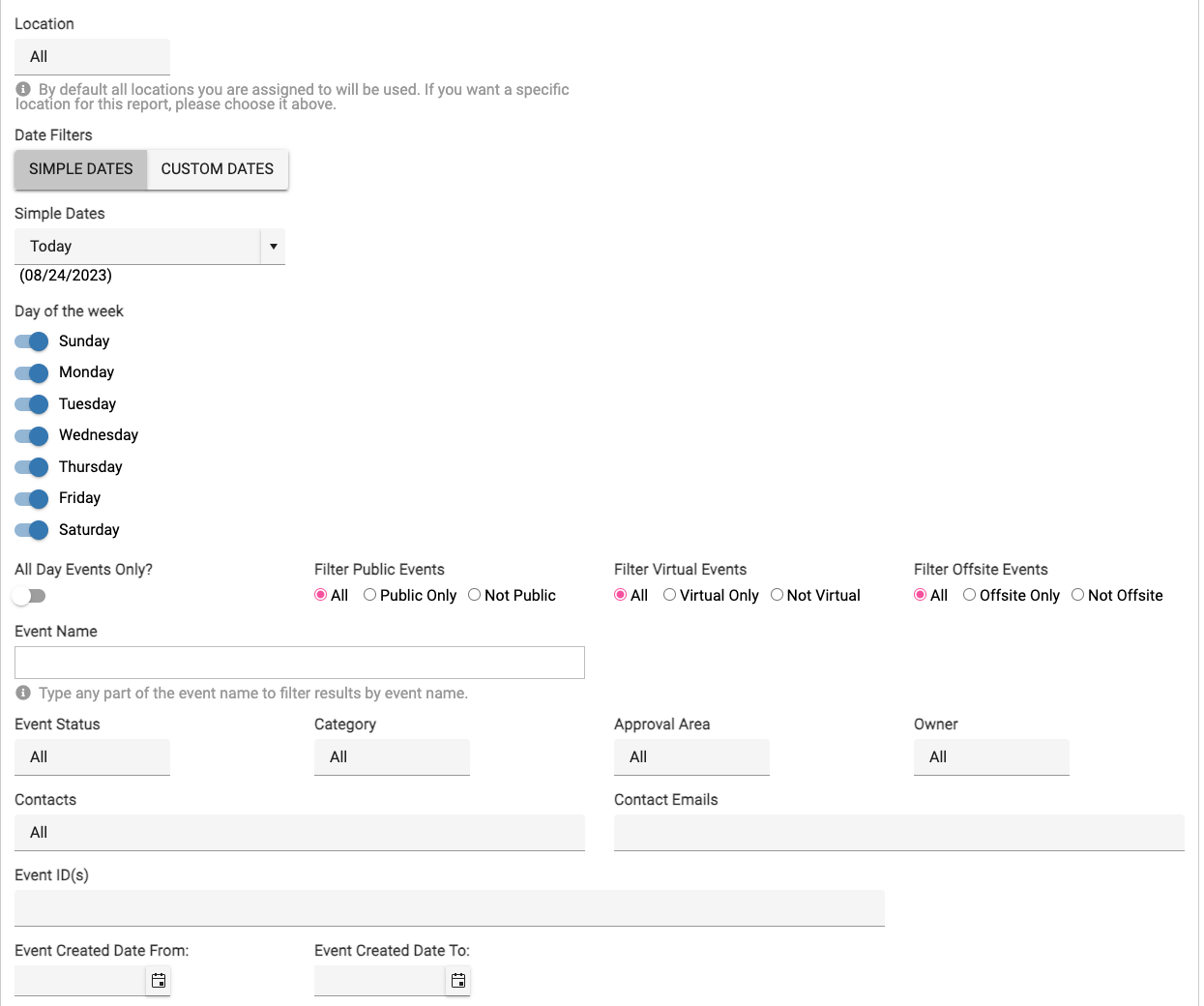Choose the Not Virtual radio option
The height and width of the screenshot is (1006, 1204).
pyautogui.click(x=777, y=595)
